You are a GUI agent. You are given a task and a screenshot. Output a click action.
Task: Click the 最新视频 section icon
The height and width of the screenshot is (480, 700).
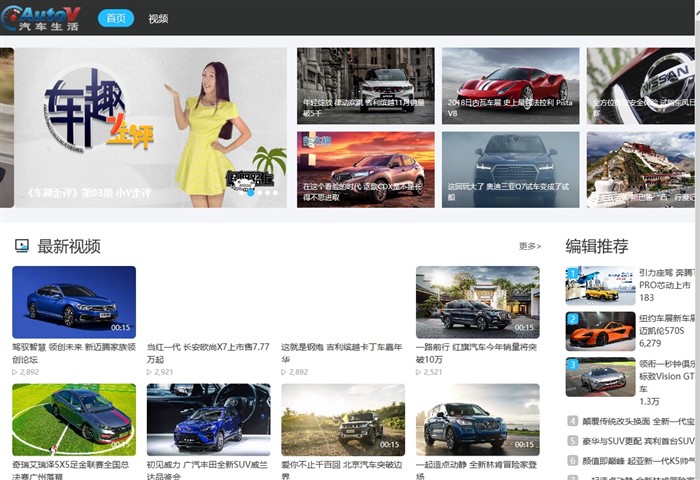(22, 246)
